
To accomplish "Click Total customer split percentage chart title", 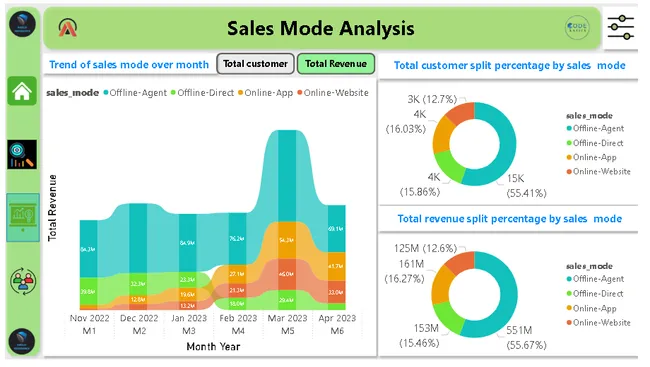I will [x=509, y=66].
